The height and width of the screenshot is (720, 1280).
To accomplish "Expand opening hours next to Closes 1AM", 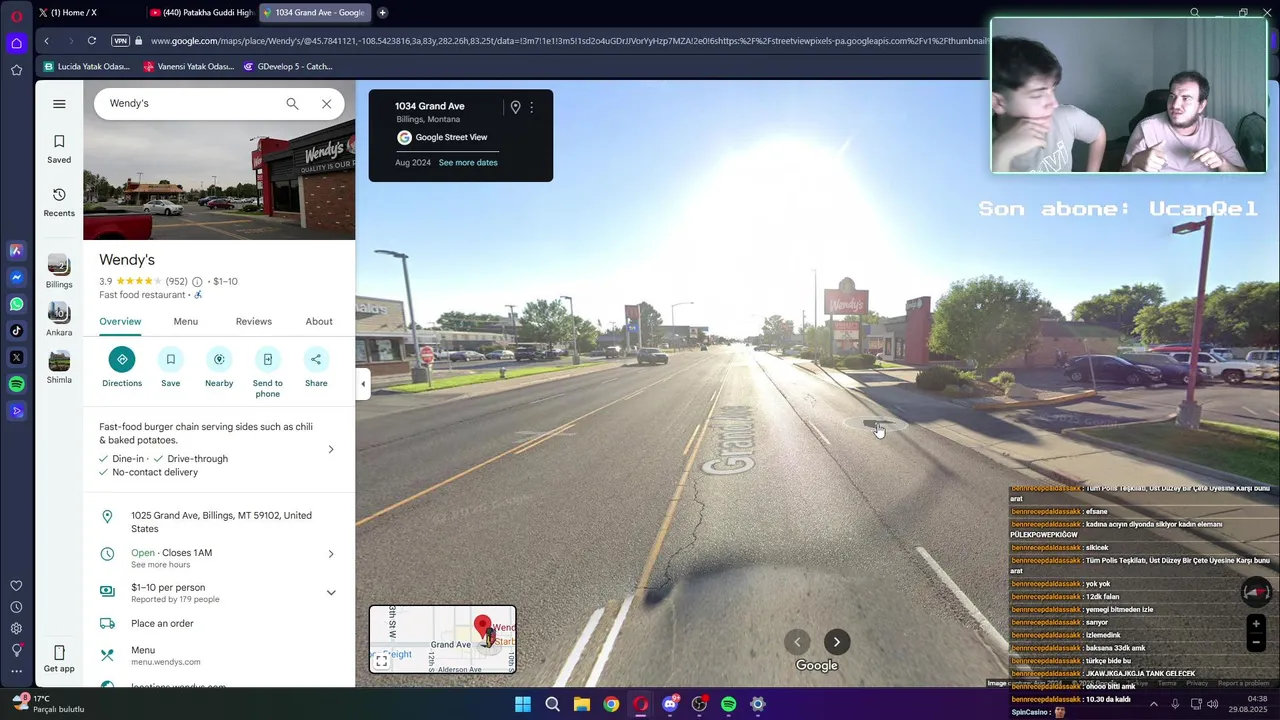I will (331, 554).
